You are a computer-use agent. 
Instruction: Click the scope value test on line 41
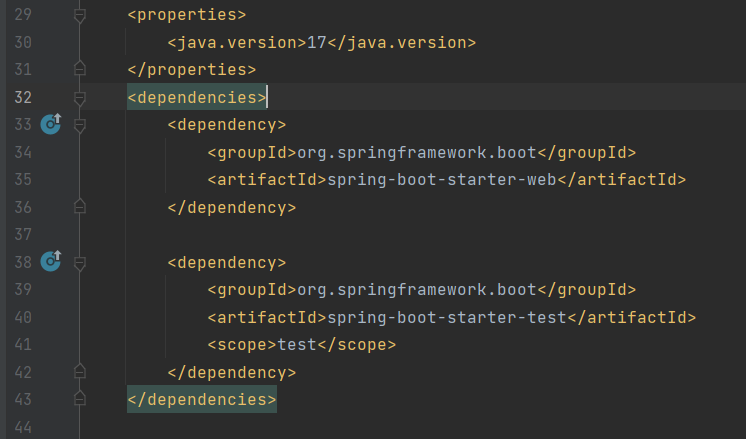coord(297,344)
